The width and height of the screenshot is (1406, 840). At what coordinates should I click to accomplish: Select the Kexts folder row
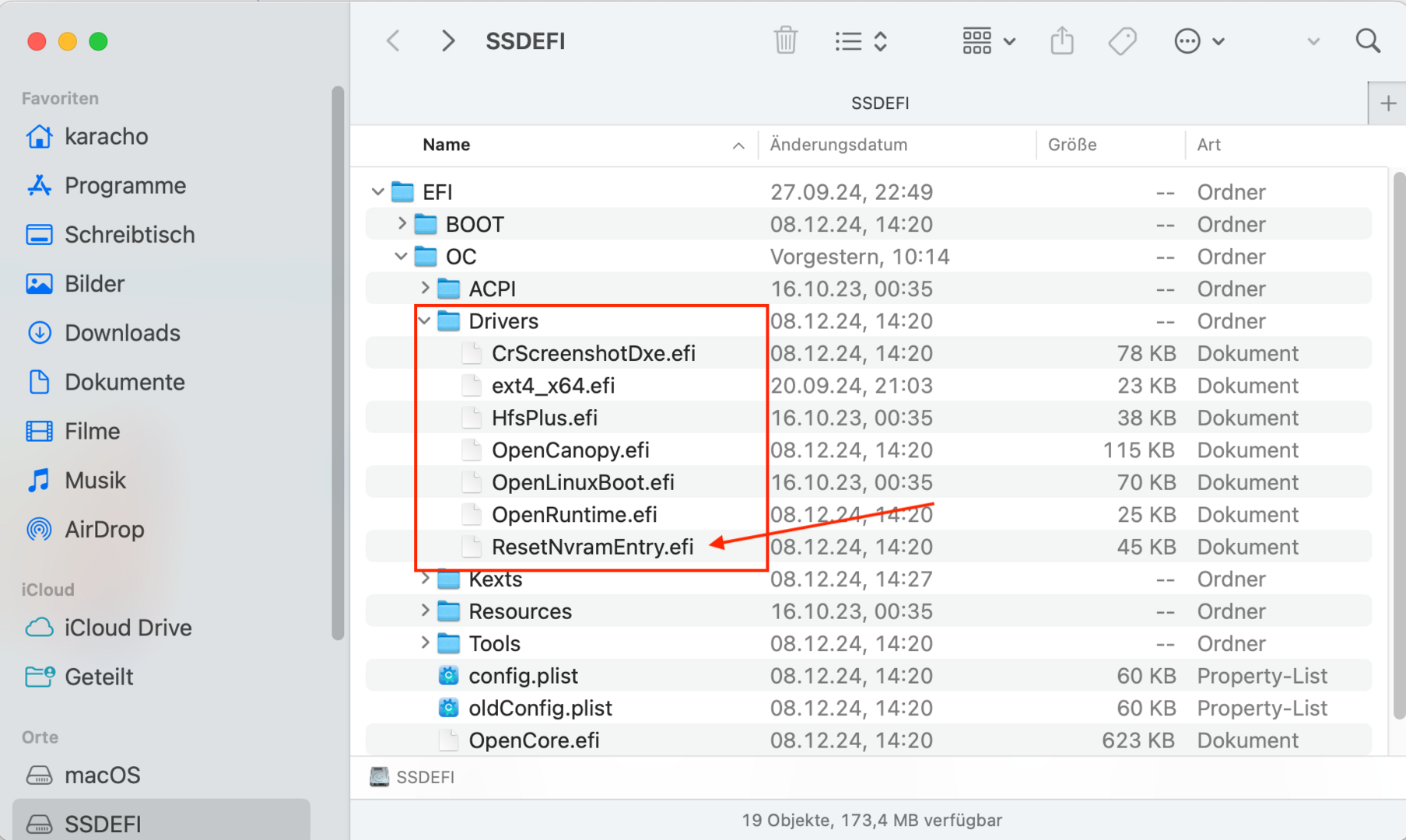(868, 579)
